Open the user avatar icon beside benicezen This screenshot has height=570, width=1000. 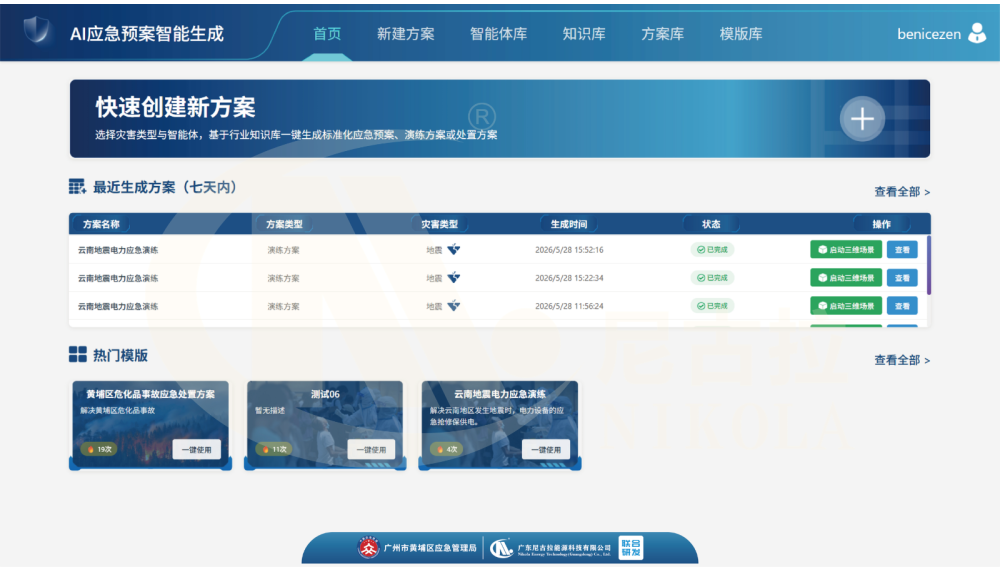tap(976, 33)
